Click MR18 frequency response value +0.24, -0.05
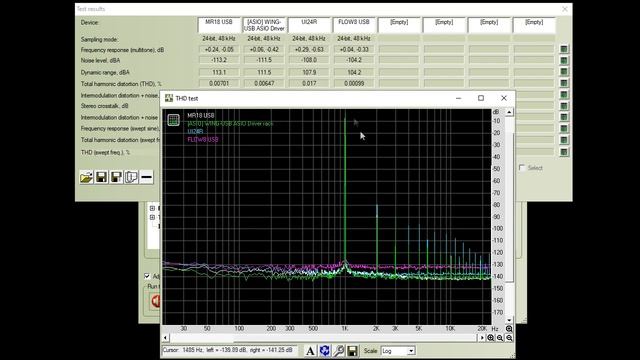Screen dimensions: 640x360 tap(219, 49)
